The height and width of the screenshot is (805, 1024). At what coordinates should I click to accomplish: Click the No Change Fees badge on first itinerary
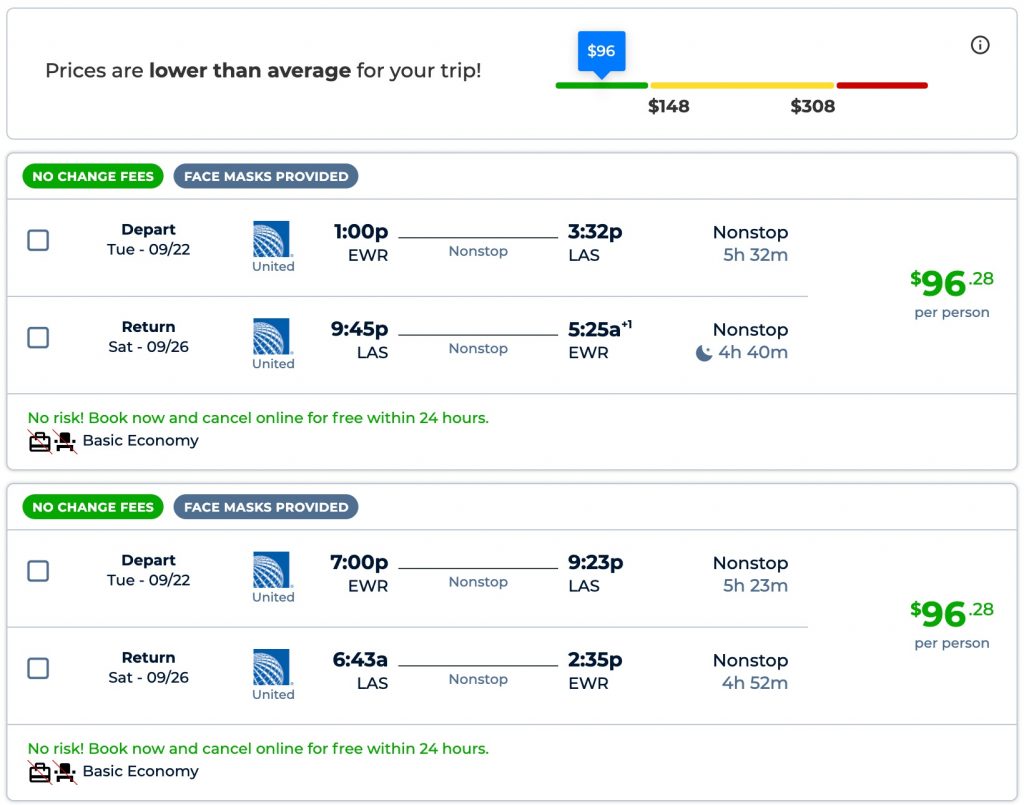click(x=93, y=177)
